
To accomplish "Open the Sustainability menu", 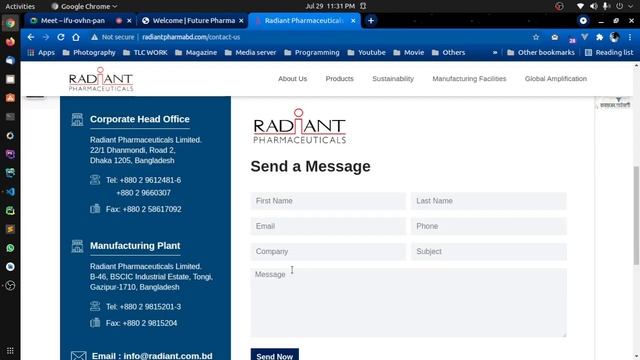I will 393,79.
